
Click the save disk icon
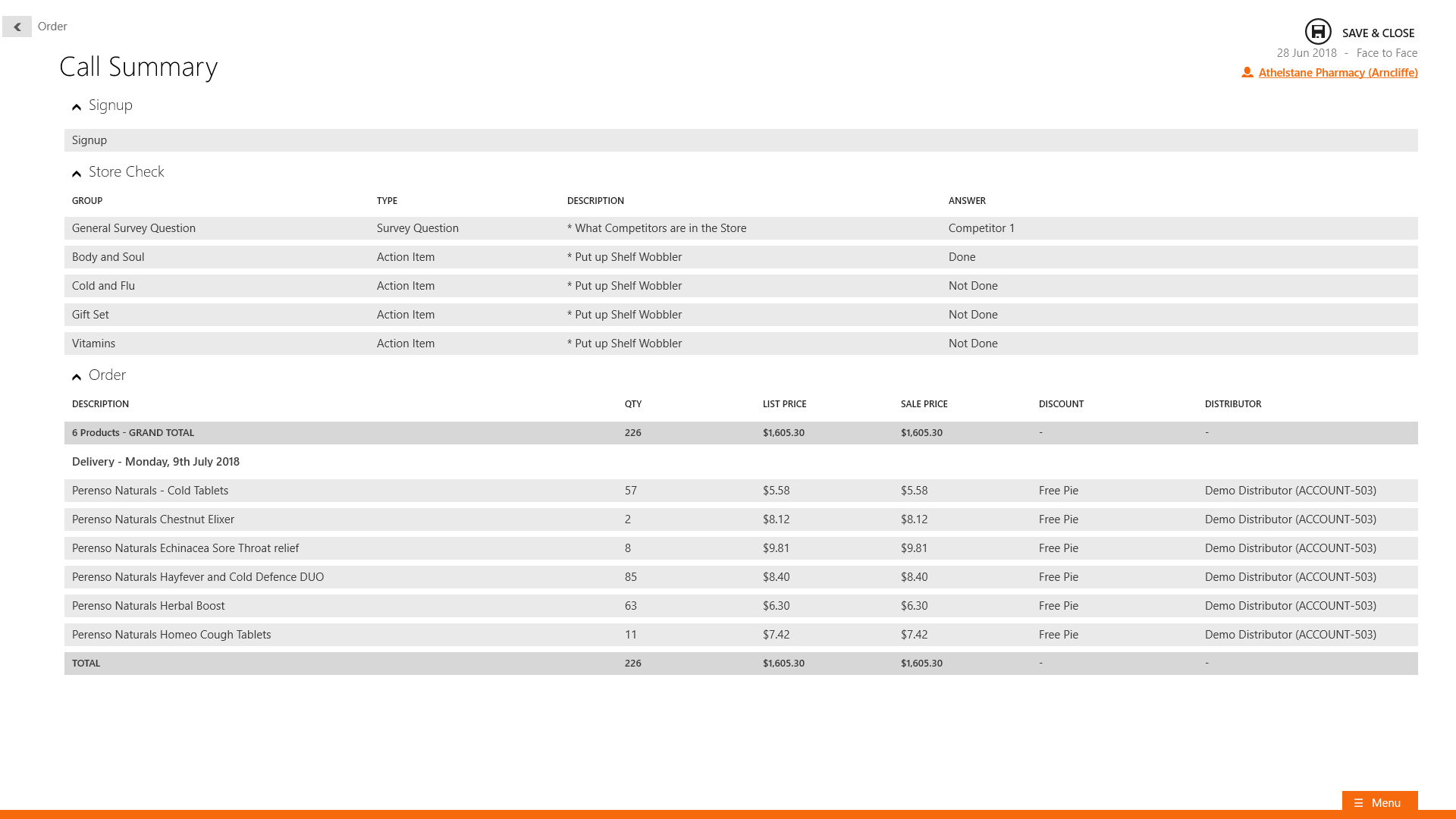[x=1318, y=32]
